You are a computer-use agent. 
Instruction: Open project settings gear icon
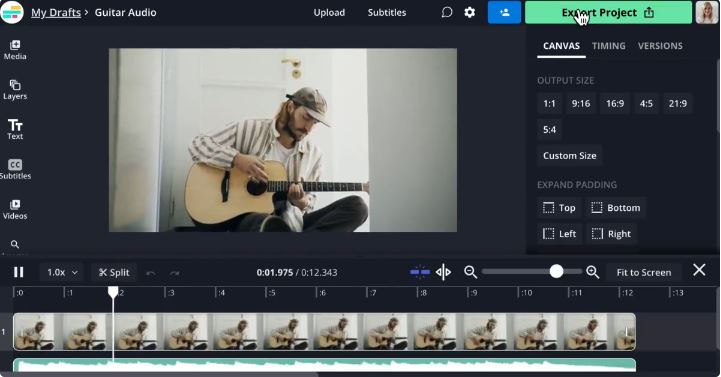click(469, 12)
